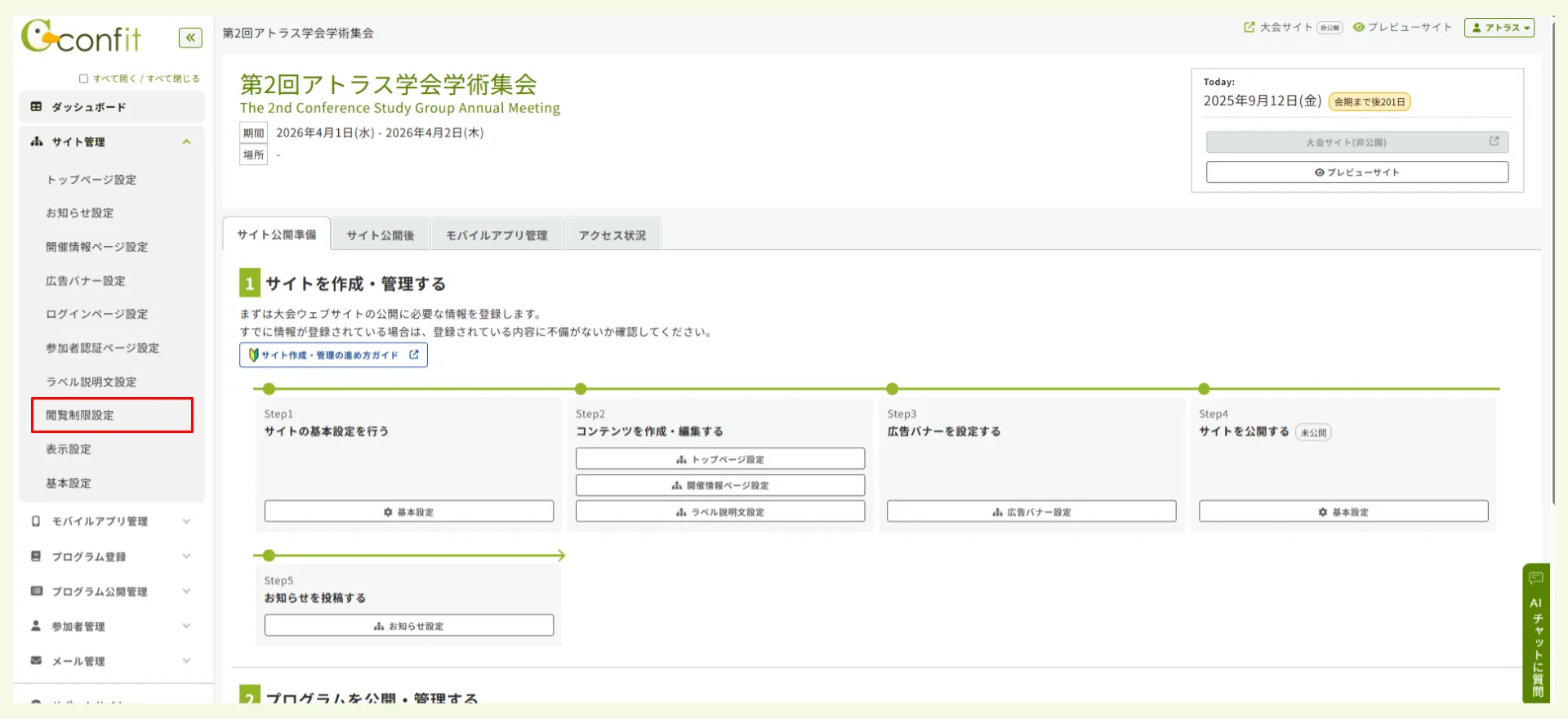Click the ダッシュボード grid icon
This screenshot has width=1568, height=719.
coord(36,106)
